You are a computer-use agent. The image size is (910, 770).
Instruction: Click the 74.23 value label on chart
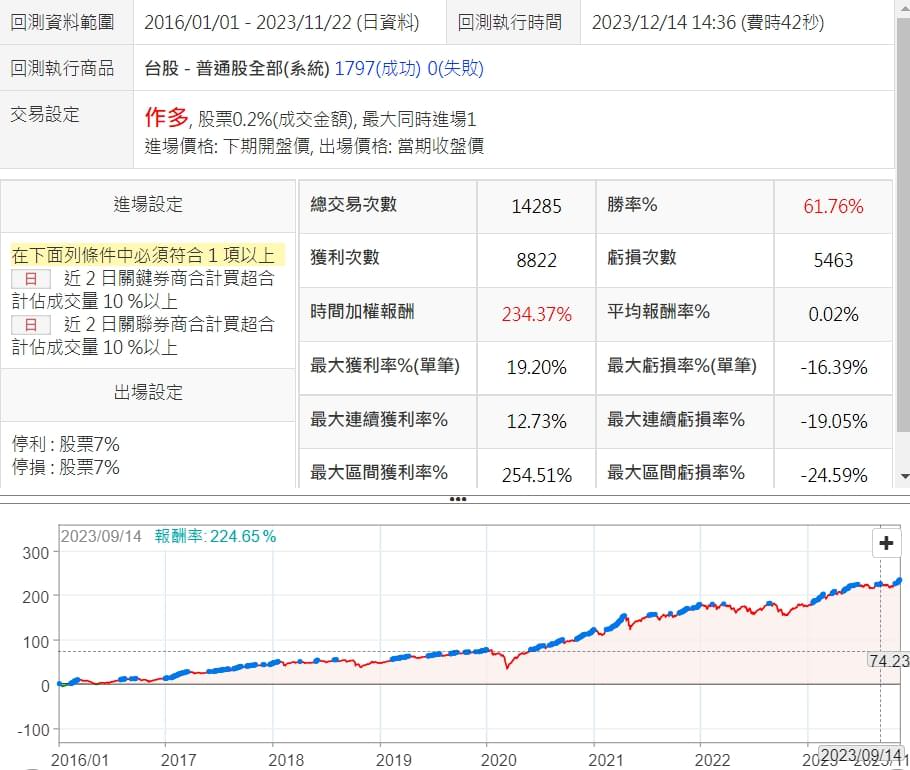(x=888, y=659)
